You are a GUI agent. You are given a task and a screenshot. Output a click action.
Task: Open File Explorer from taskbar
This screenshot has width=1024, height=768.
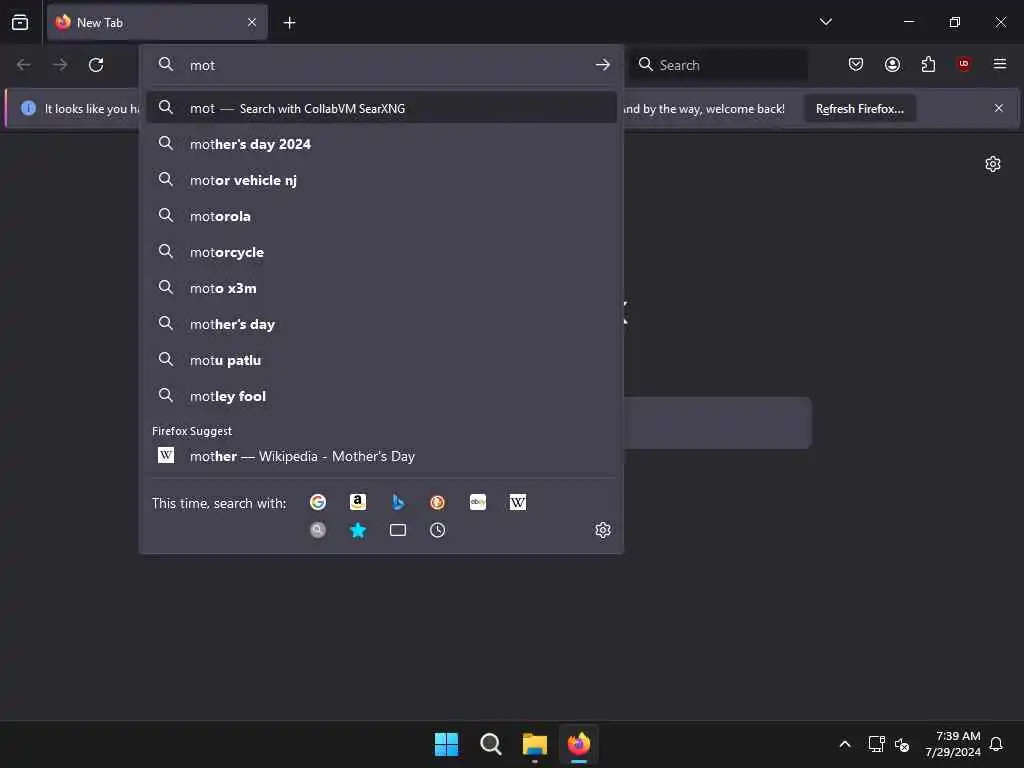[534, 744]
